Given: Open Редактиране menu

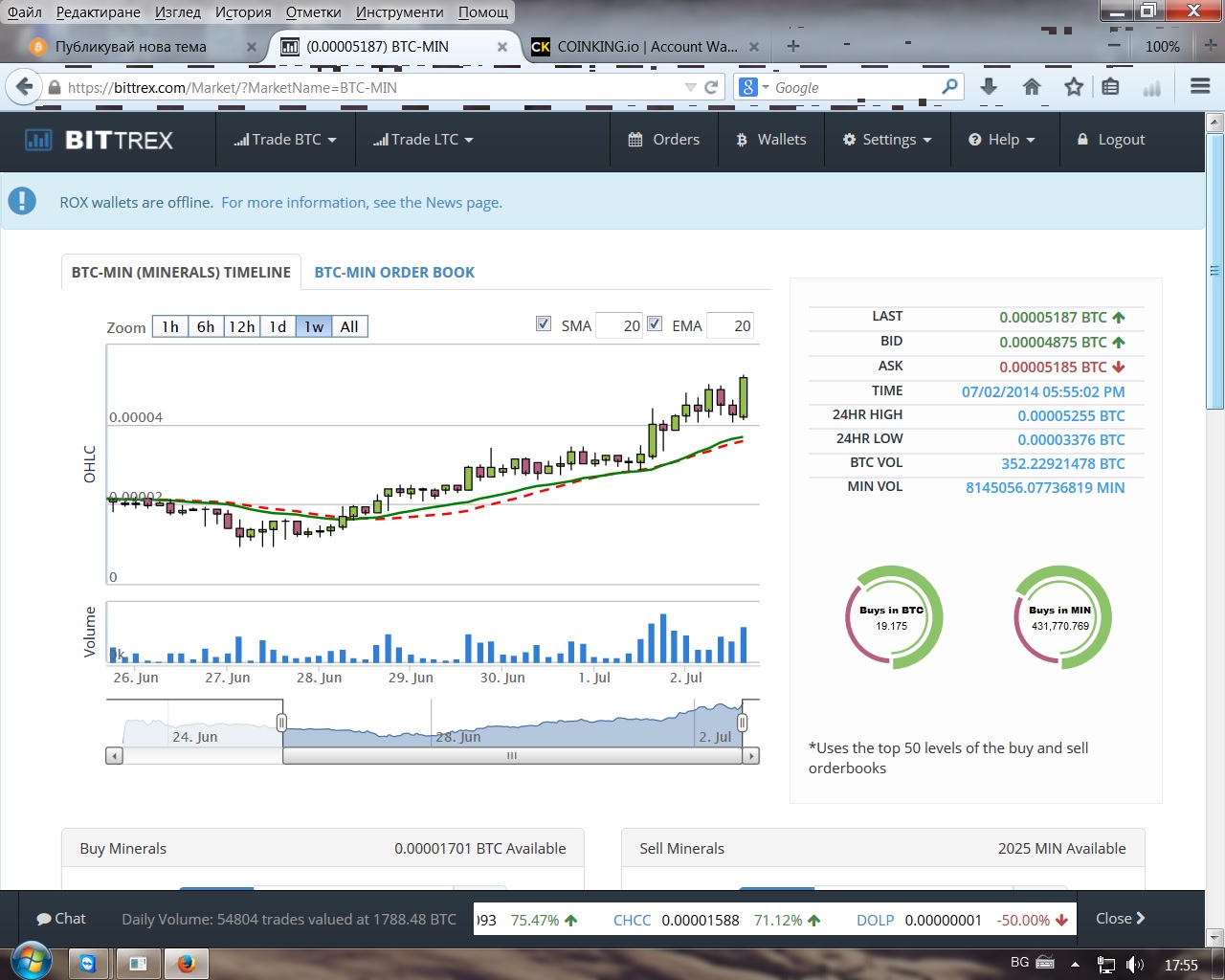Looking at the screenshot, I should [98, 11].
